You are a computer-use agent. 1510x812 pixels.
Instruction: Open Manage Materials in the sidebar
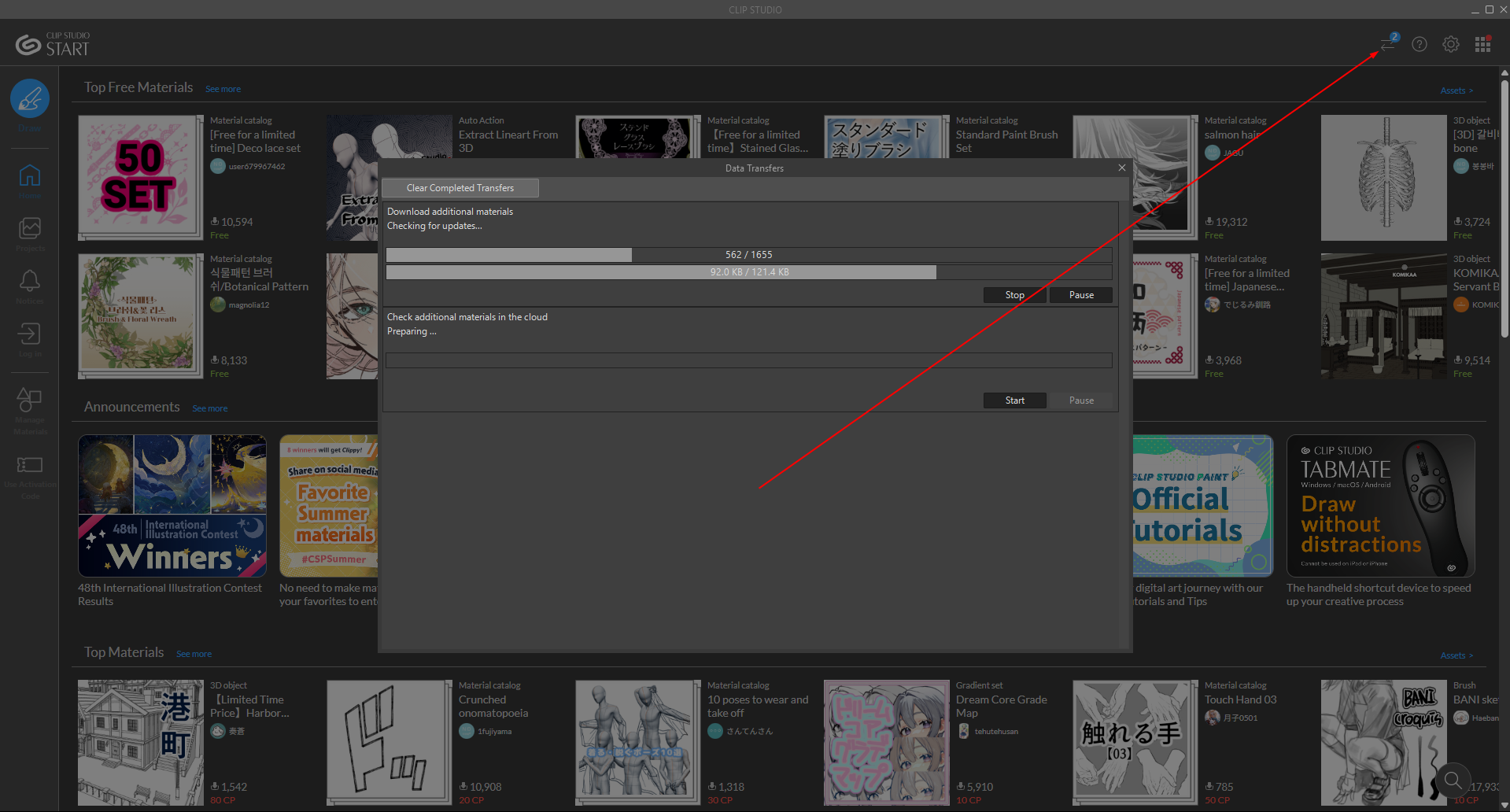click(30, 399)
